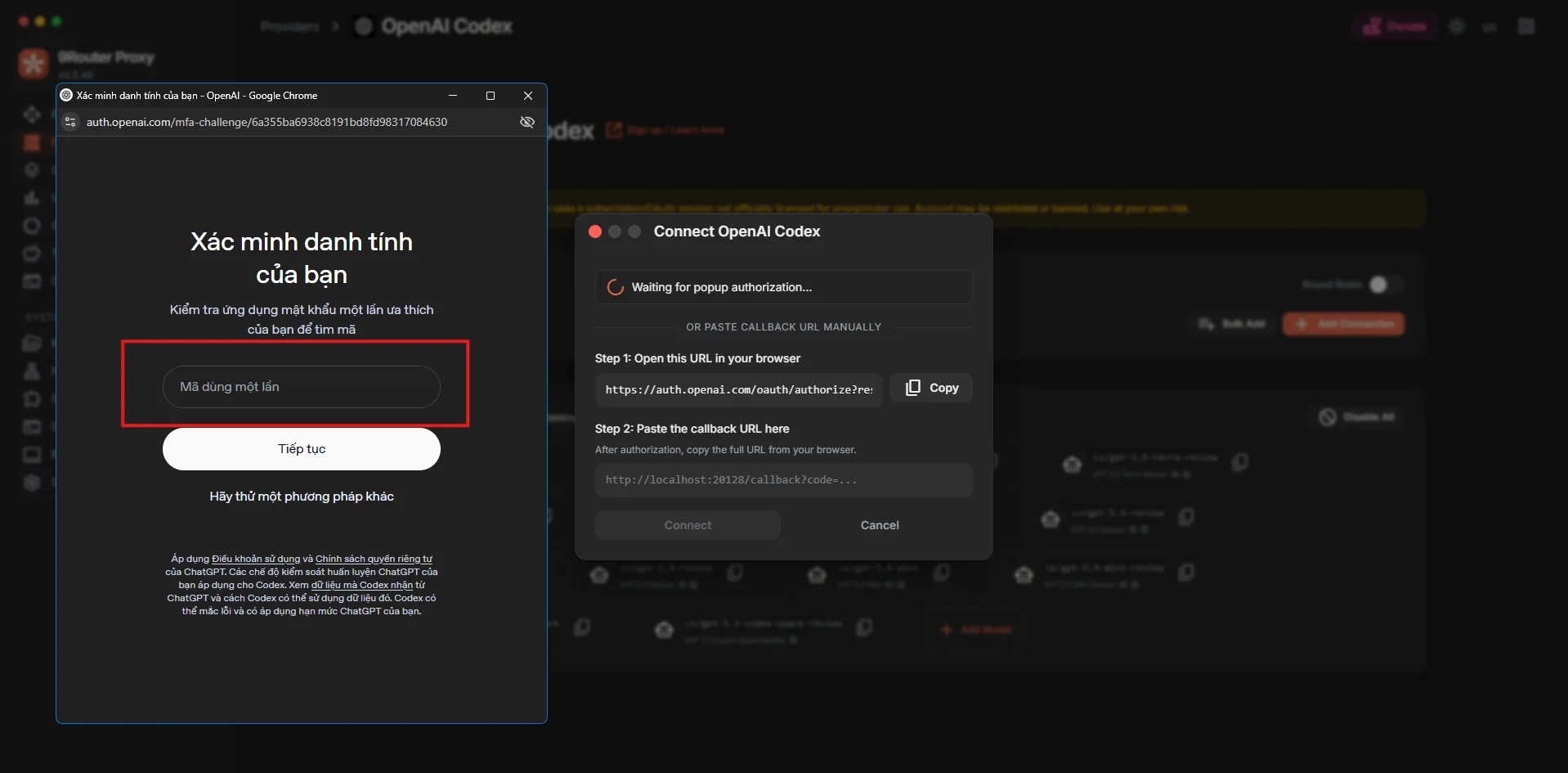The width and height of the screenshot is (1568, 773).
Task: Close the Chrome popup window with X
Action: (528, 96)
